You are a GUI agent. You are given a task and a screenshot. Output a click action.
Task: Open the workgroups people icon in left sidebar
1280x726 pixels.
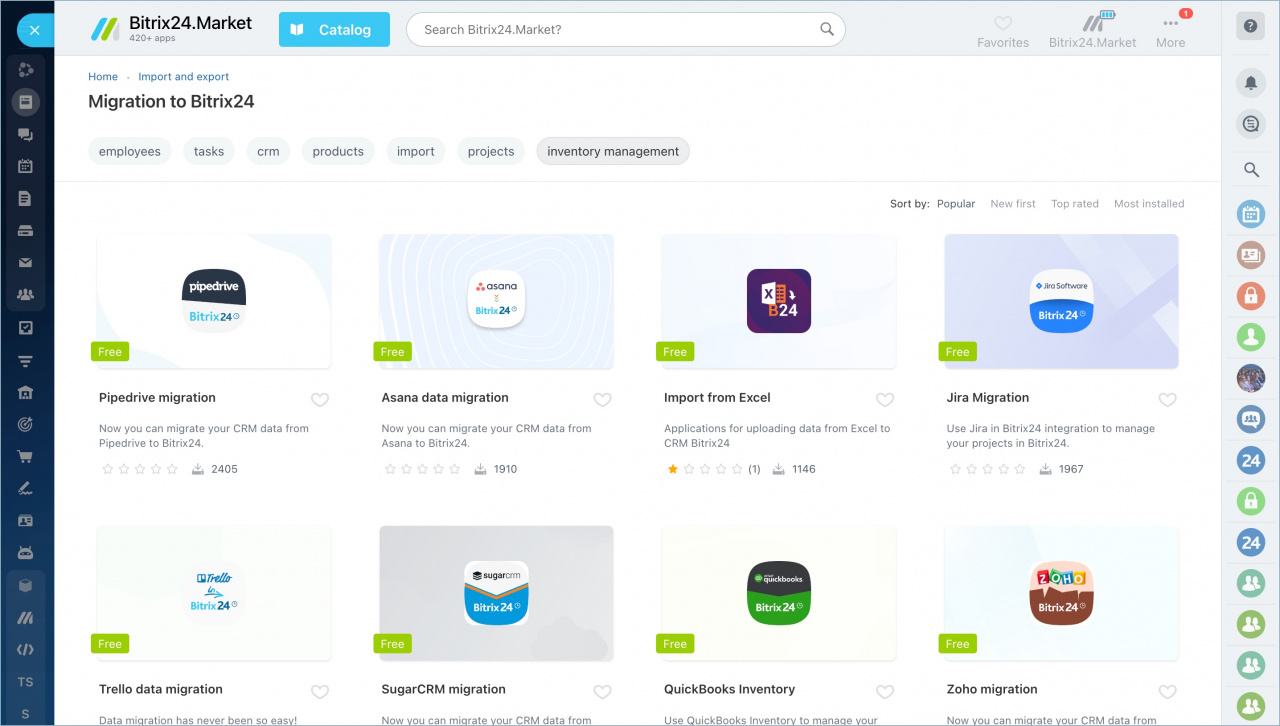(26, 295)
